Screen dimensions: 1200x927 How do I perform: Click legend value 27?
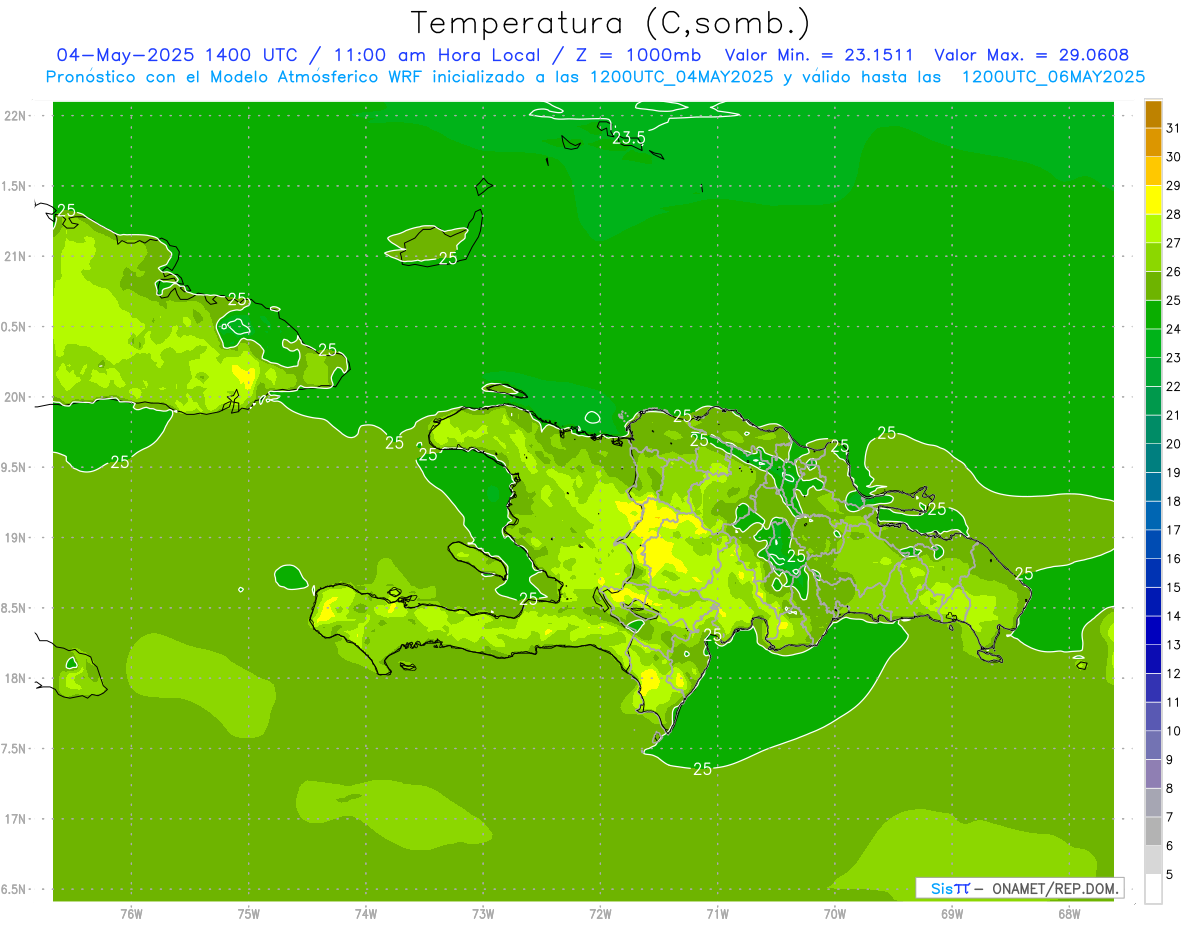(1174, 243)
